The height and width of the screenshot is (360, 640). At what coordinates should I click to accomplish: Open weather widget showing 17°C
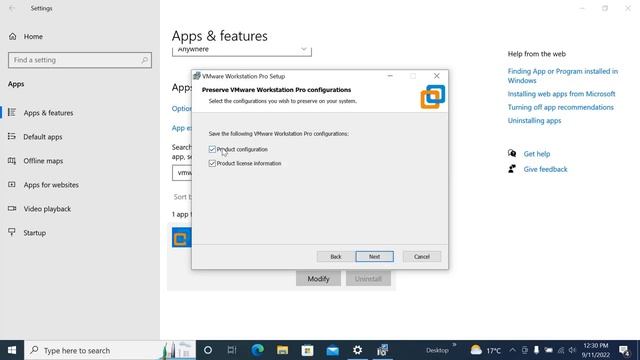pyautogui.click(x=485, y=350)
